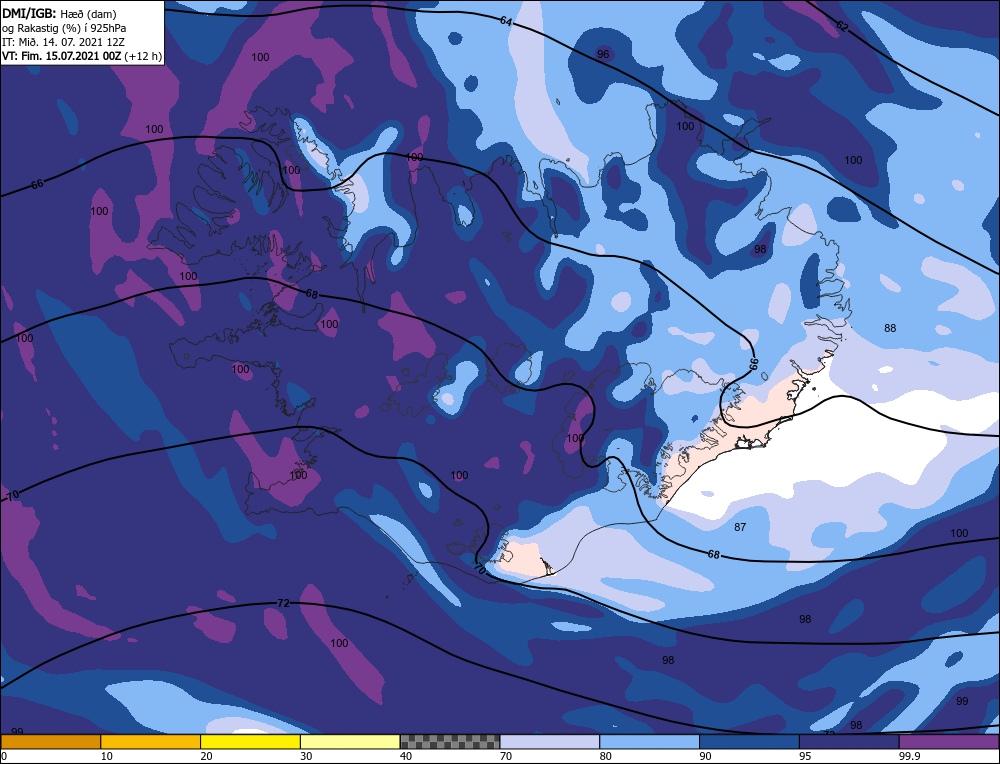Choose the medium blue 90–95 legend swatch
The height and width of the screenshot is (764, 1000).
coord(749,741)
